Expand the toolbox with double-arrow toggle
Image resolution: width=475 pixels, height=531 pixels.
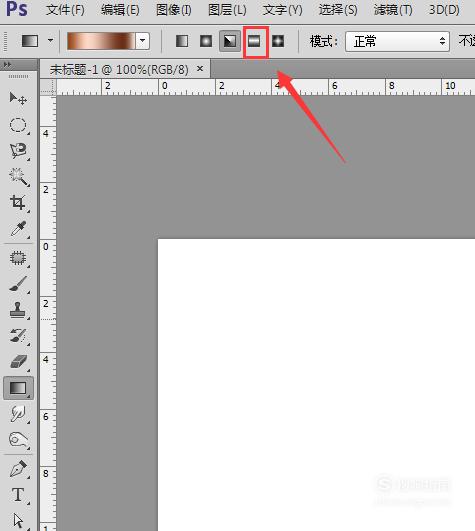click(x=7, y=64)
